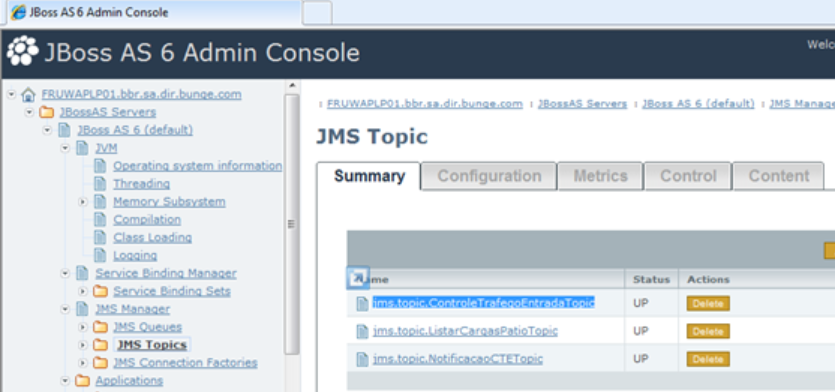The image size is (835, 392).
Task: Click folder icon beside Applications
Action: tap(82, 381)
